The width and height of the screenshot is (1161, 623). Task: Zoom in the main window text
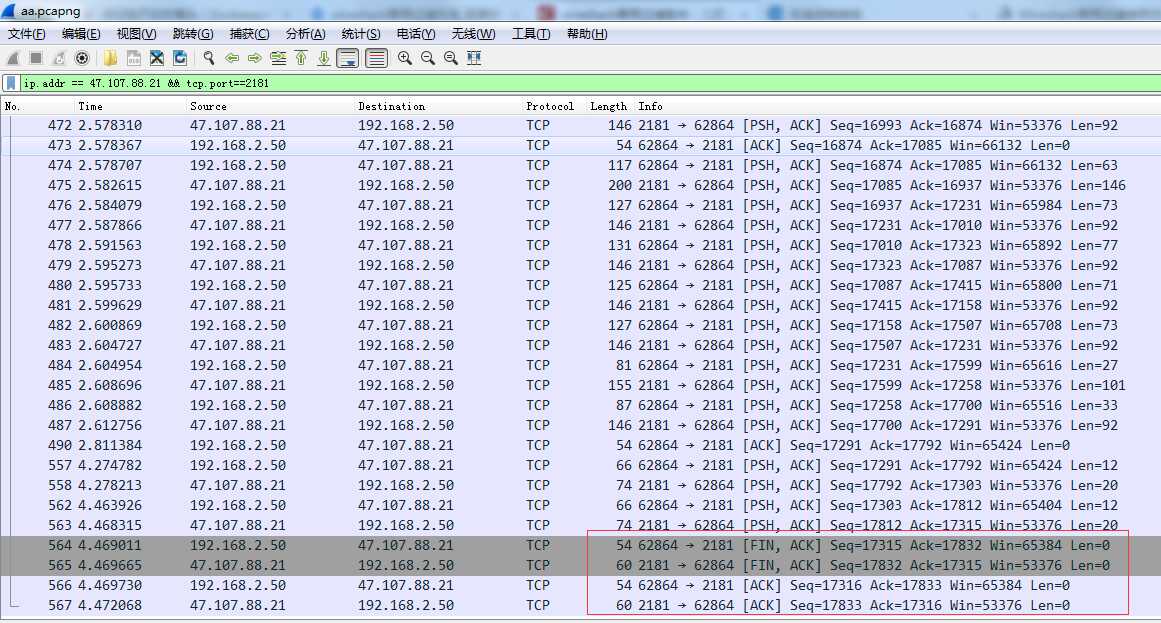coord(404,58)
